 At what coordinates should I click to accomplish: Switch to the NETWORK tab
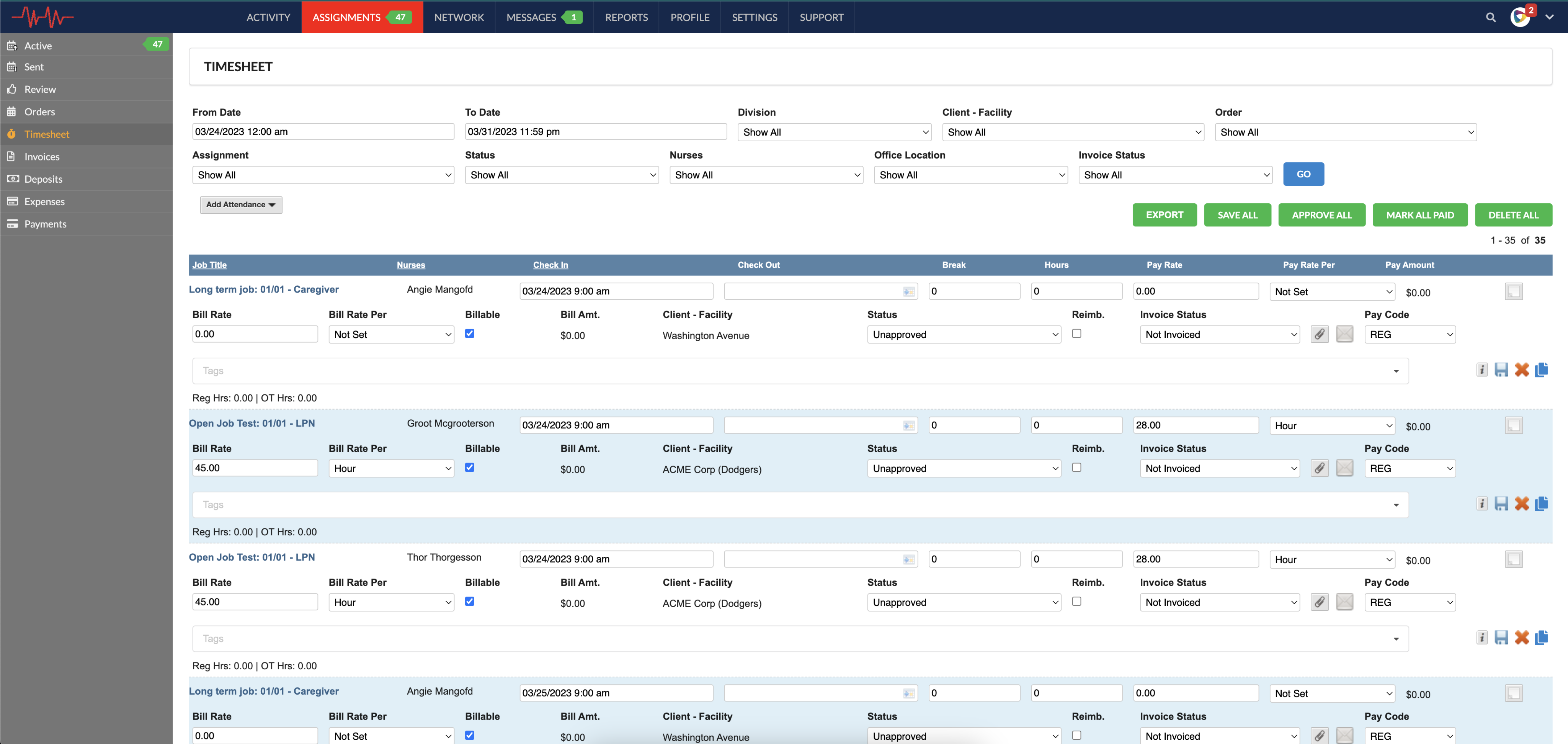pos(459,17)
